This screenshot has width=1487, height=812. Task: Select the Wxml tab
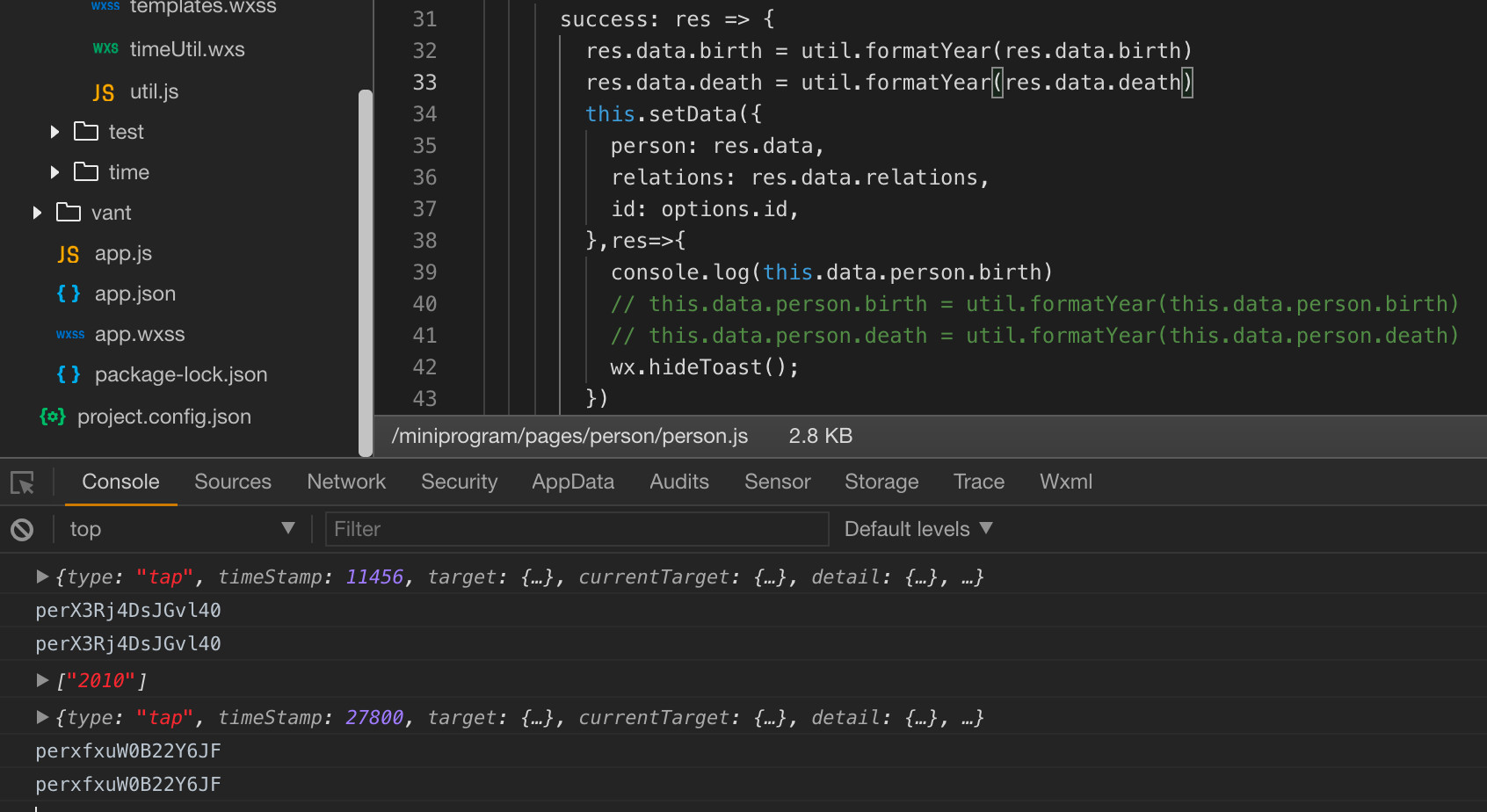pos(1065,482)
